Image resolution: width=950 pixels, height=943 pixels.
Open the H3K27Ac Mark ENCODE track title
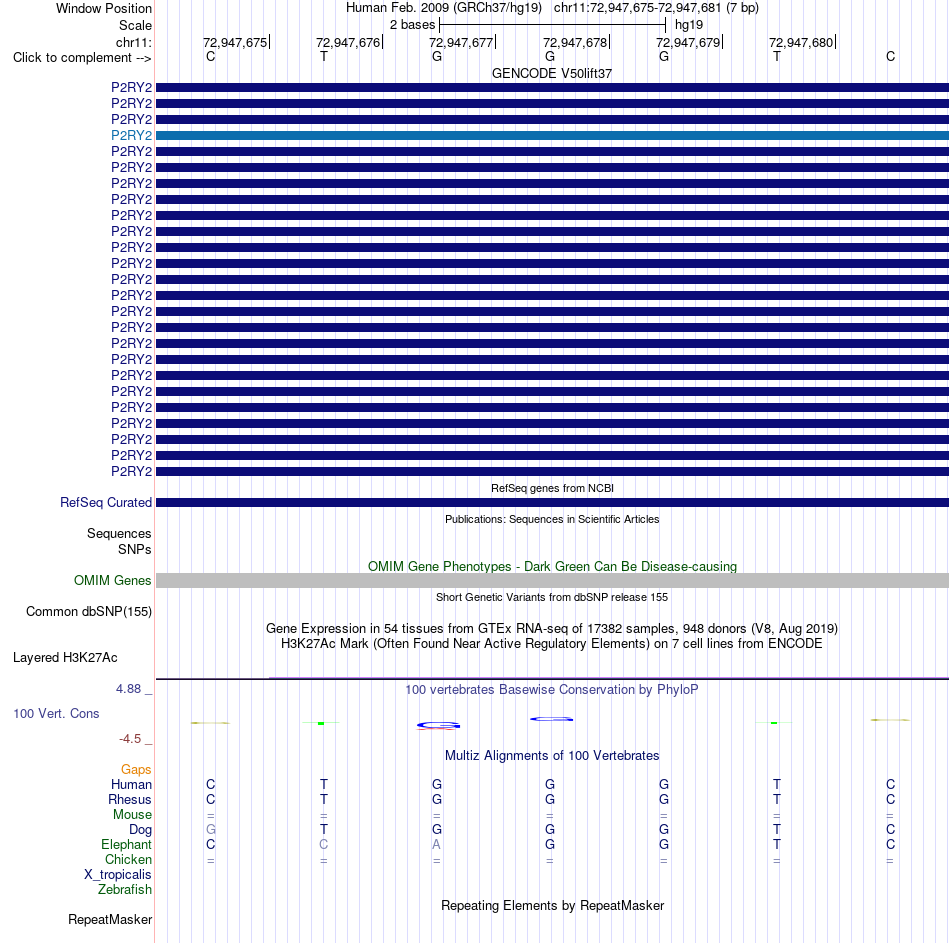[x=552, y=644]
